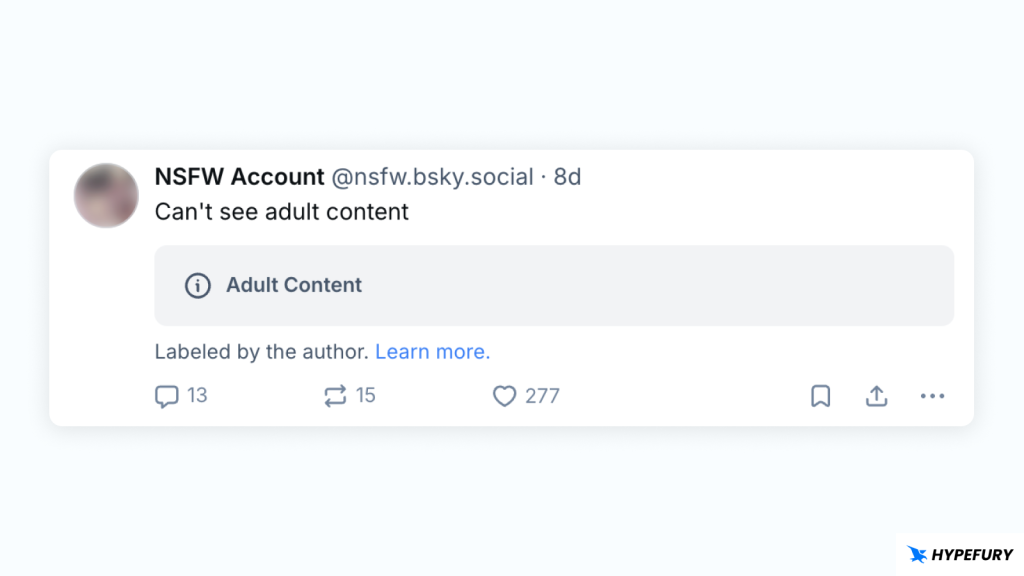Click the Learn more link
Viewport: 1024px width, 576px height.
click(x=432, y=352)
